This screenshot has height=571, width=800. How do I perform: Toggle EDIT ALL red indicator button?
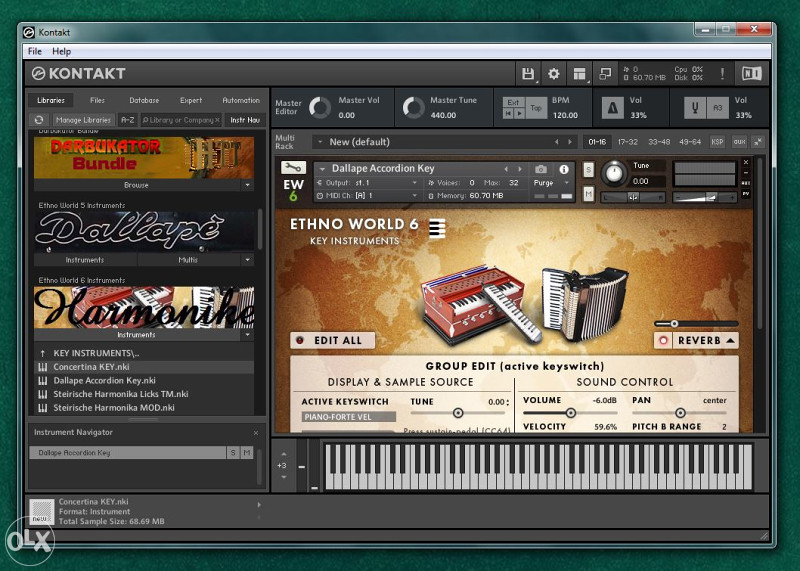point(300,340)
